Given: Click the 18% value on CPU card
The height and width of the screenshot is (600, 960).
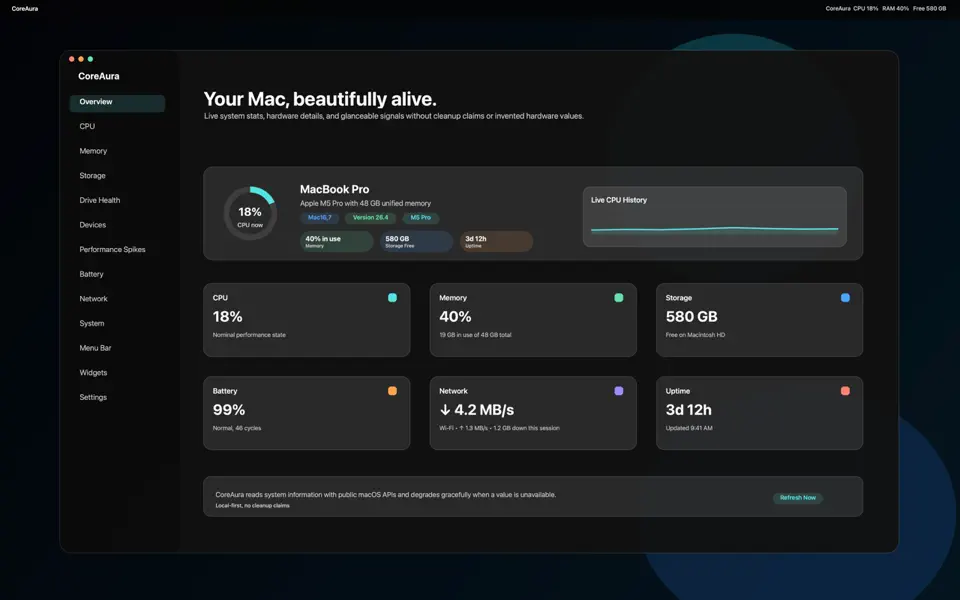Looking at the screenshot, I should click(x=228, y=317).
